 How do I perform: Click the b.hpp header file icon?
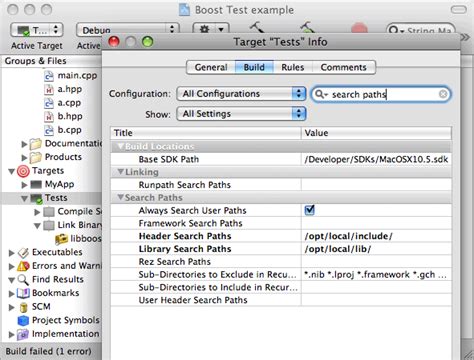(49, 116)
